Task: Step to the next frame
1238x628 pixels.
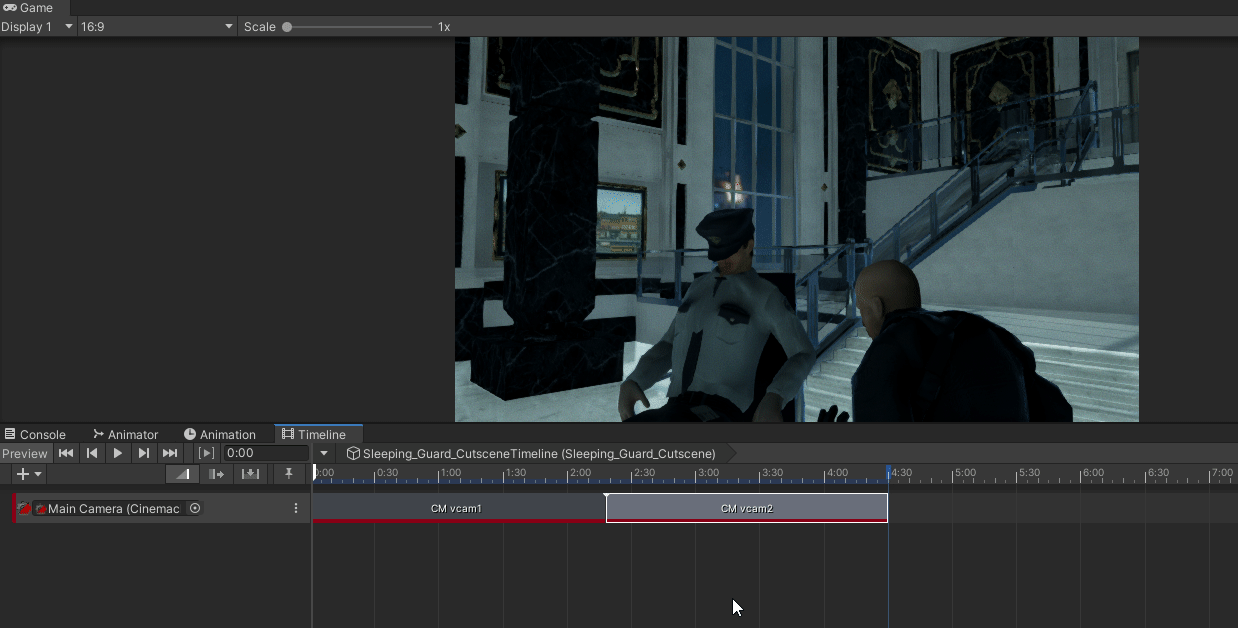Action: click(x=144, y=453)
